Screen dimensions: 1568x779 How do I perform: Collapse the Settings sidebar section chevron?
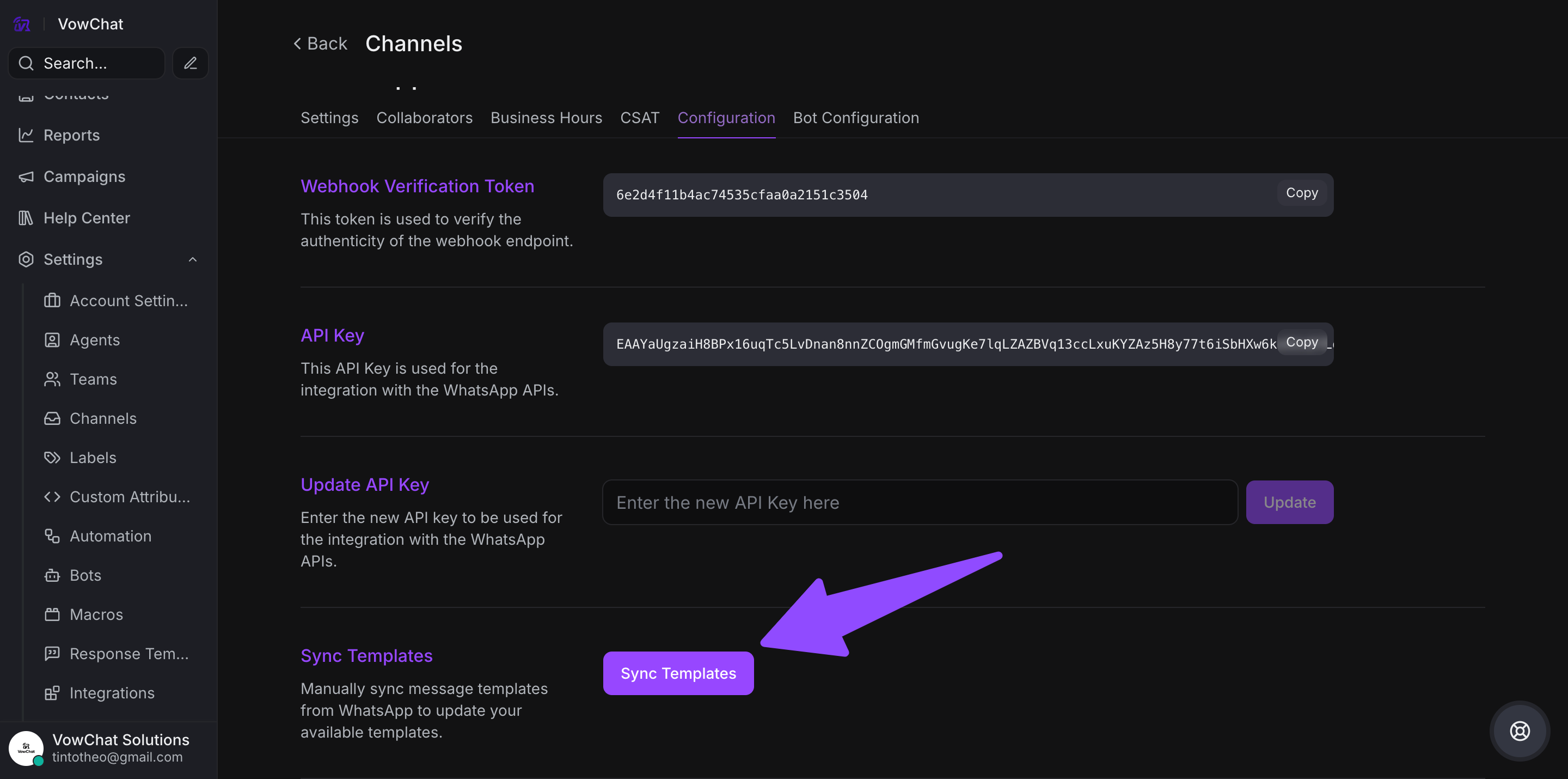point(193,259)
